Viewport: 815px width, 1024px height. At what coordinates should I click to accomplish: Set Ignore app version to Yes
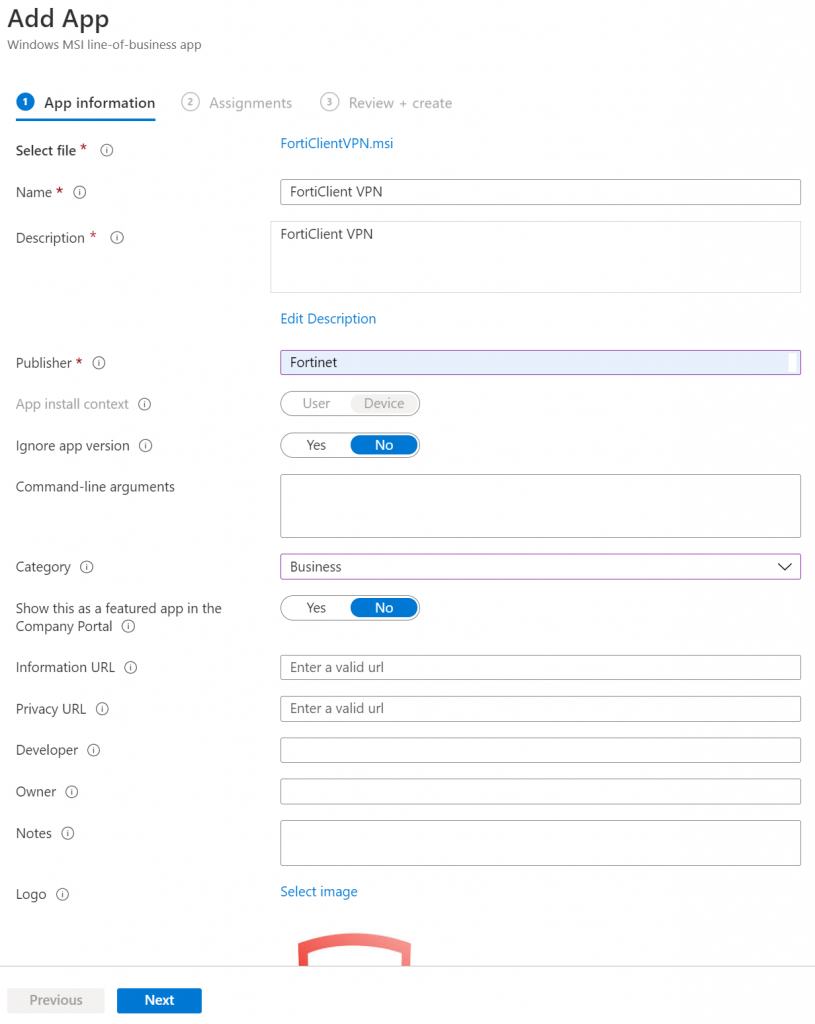pyautogui.click(x=316, y=445)
